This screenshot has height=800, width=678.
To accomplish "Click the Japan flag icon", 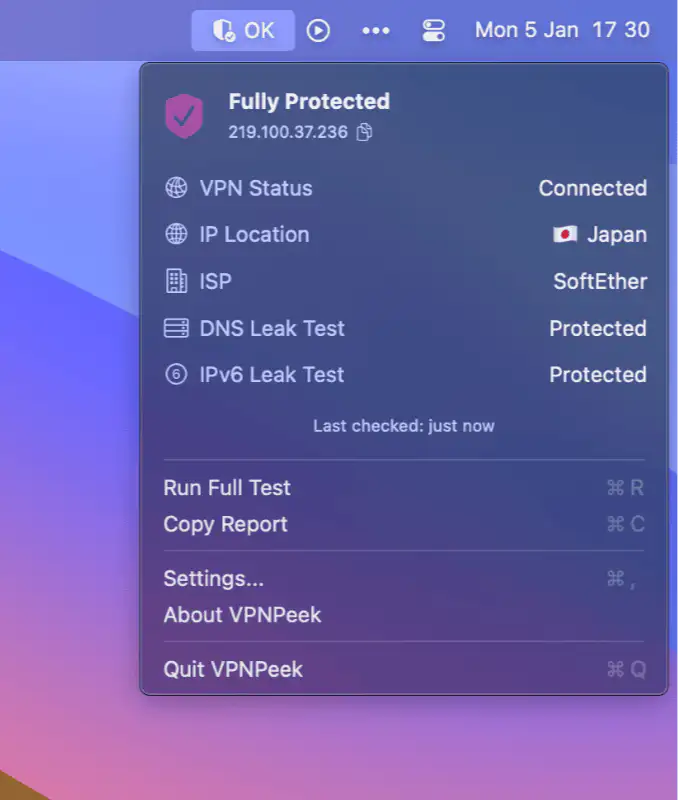I will tap(565, 234).
